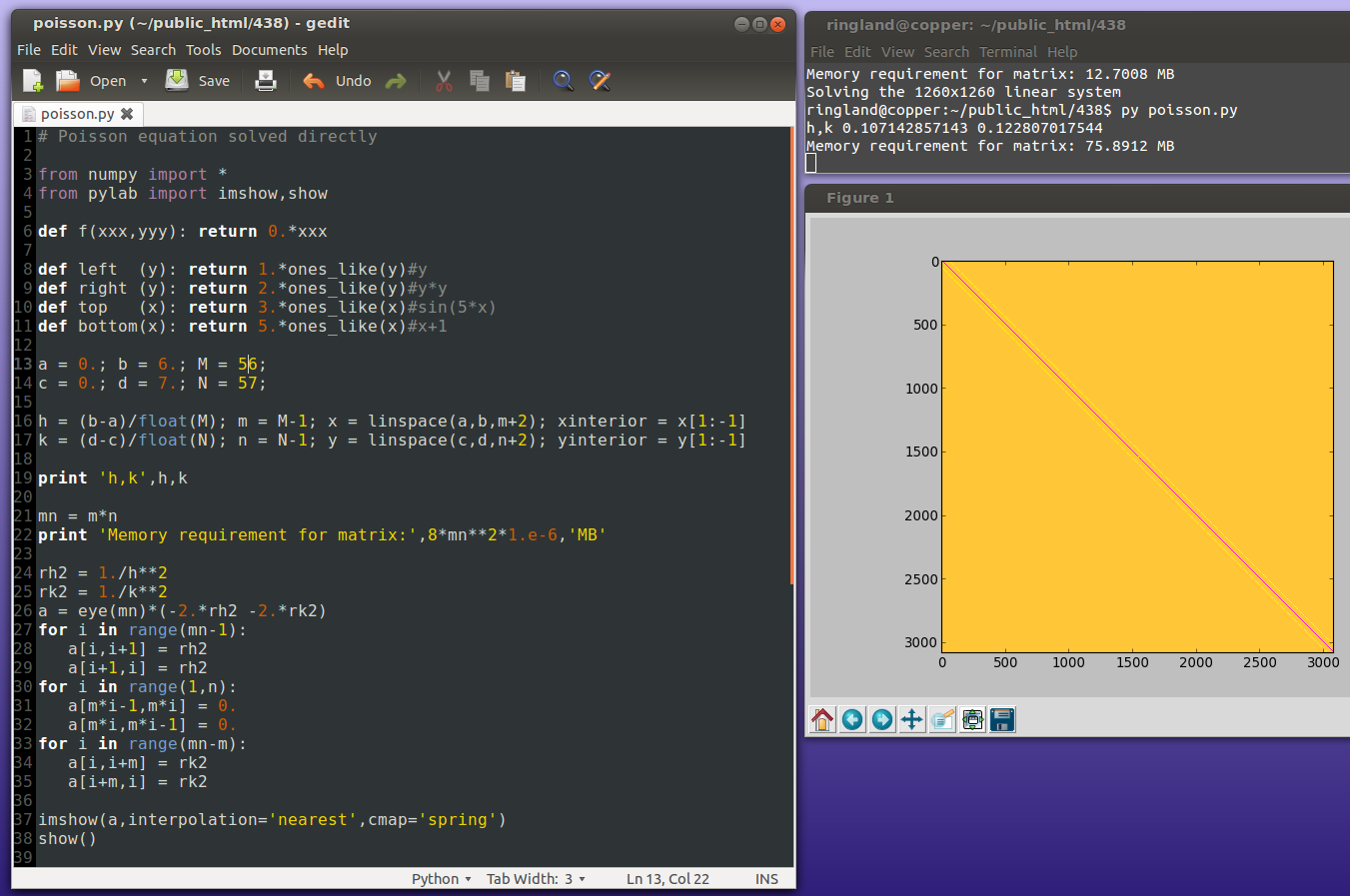Image resolution: width=1350 pixels, height=896 pixels.
Task: Click the terminal line 'Memory requirement for matrix: 12.7008 MB'
Action: pos(990,74)
